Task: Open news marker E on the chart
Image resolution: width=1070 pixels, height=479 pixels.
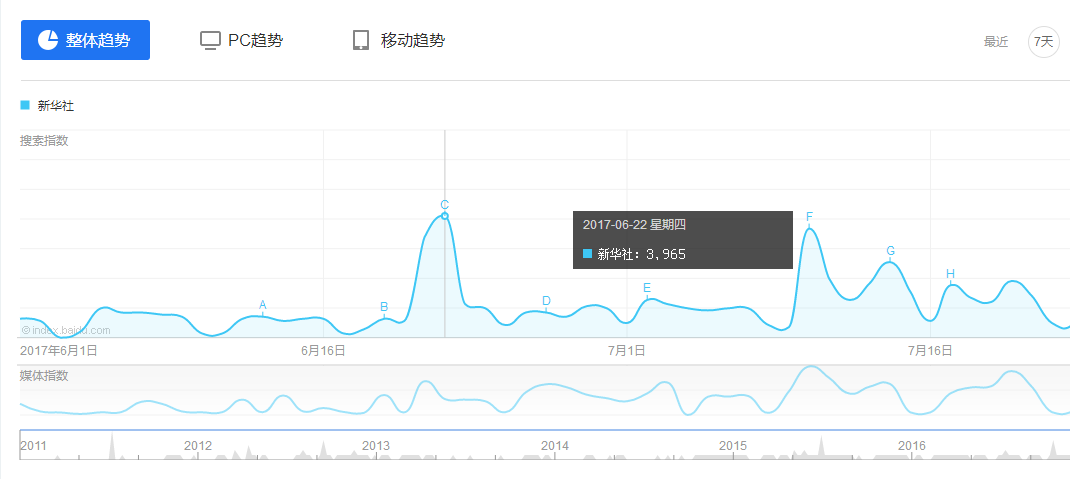Action: (x=647, y=288)
